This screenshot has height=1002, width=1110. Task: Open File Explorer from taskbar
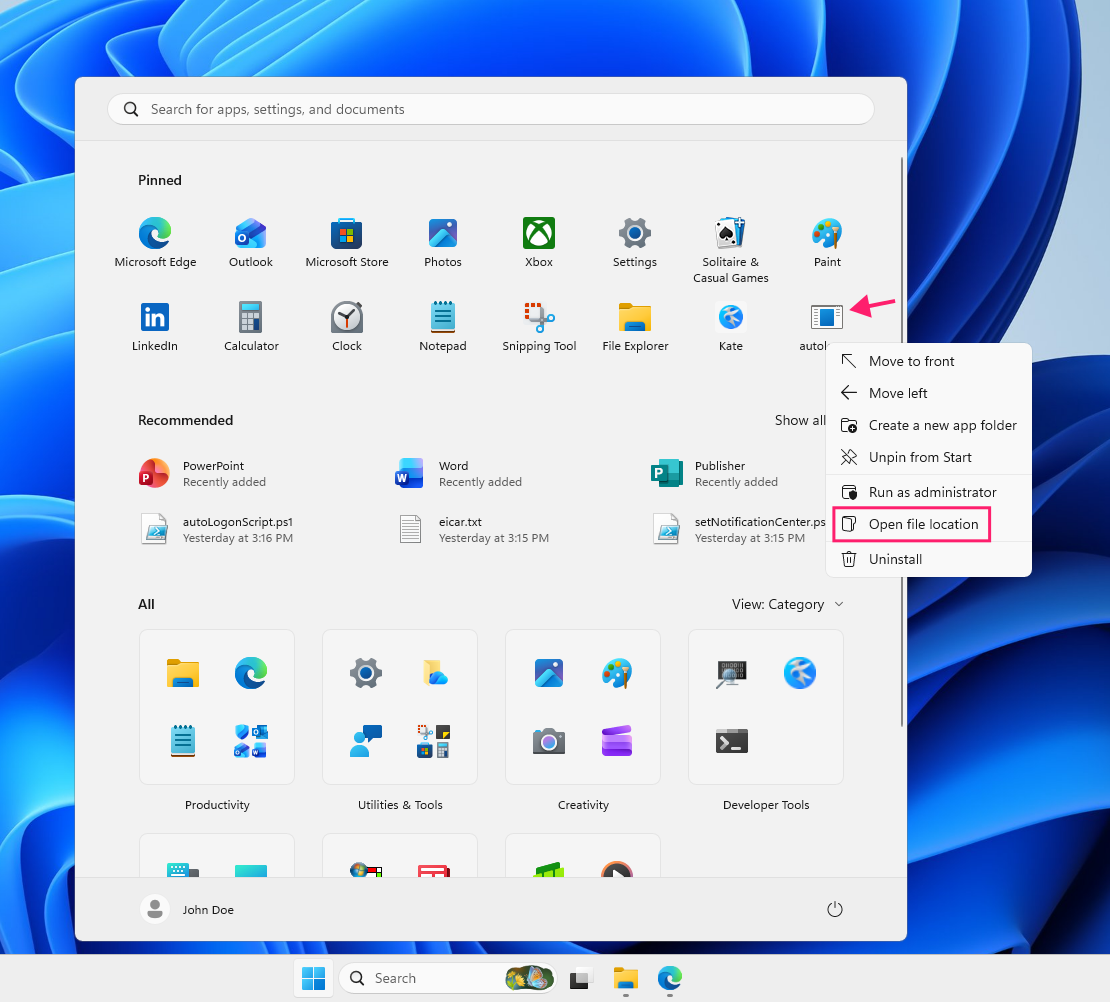tap(625, 978)
